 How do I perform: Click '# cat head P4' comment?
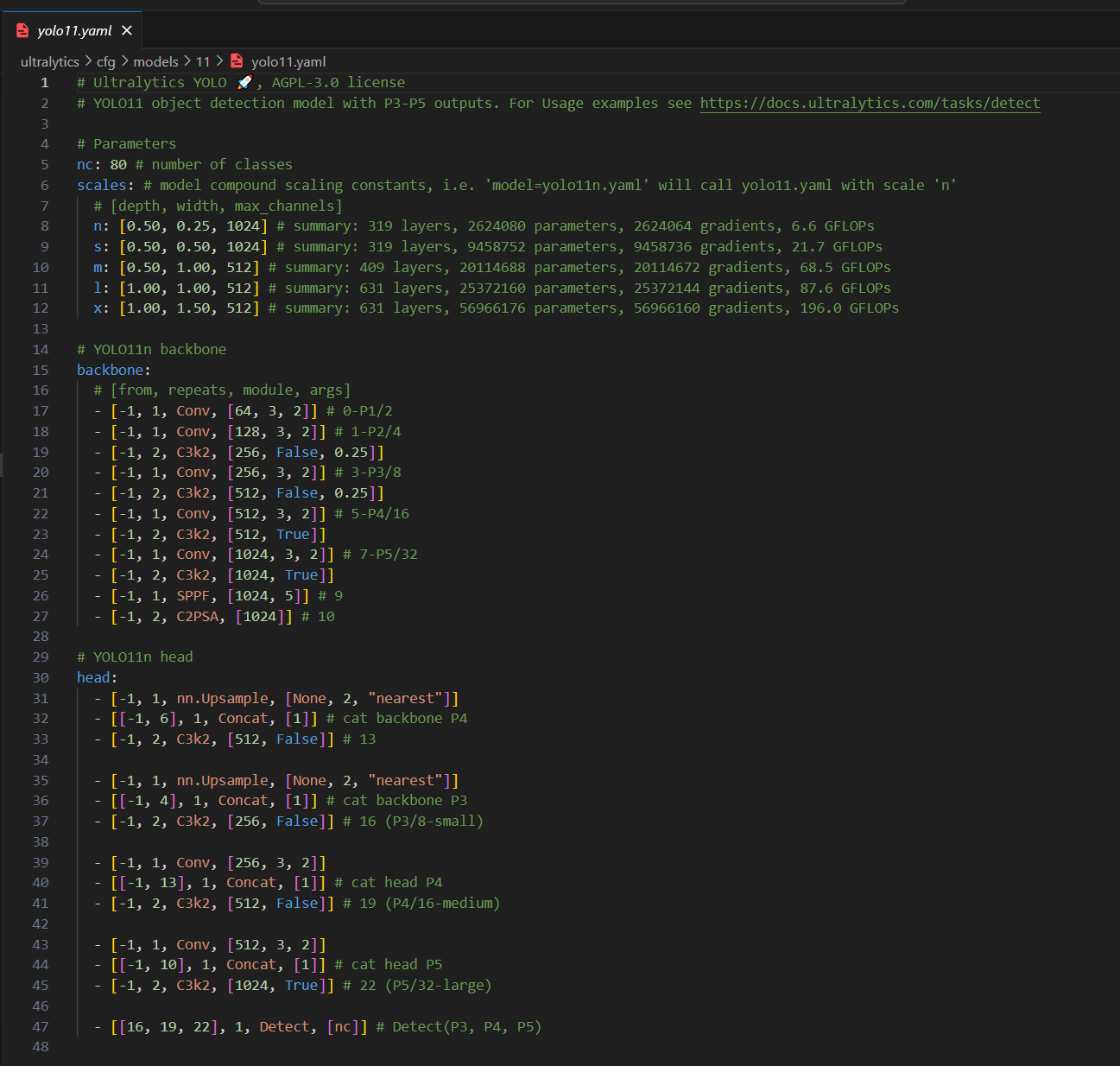pyautogui.click(x=389, y=882)
